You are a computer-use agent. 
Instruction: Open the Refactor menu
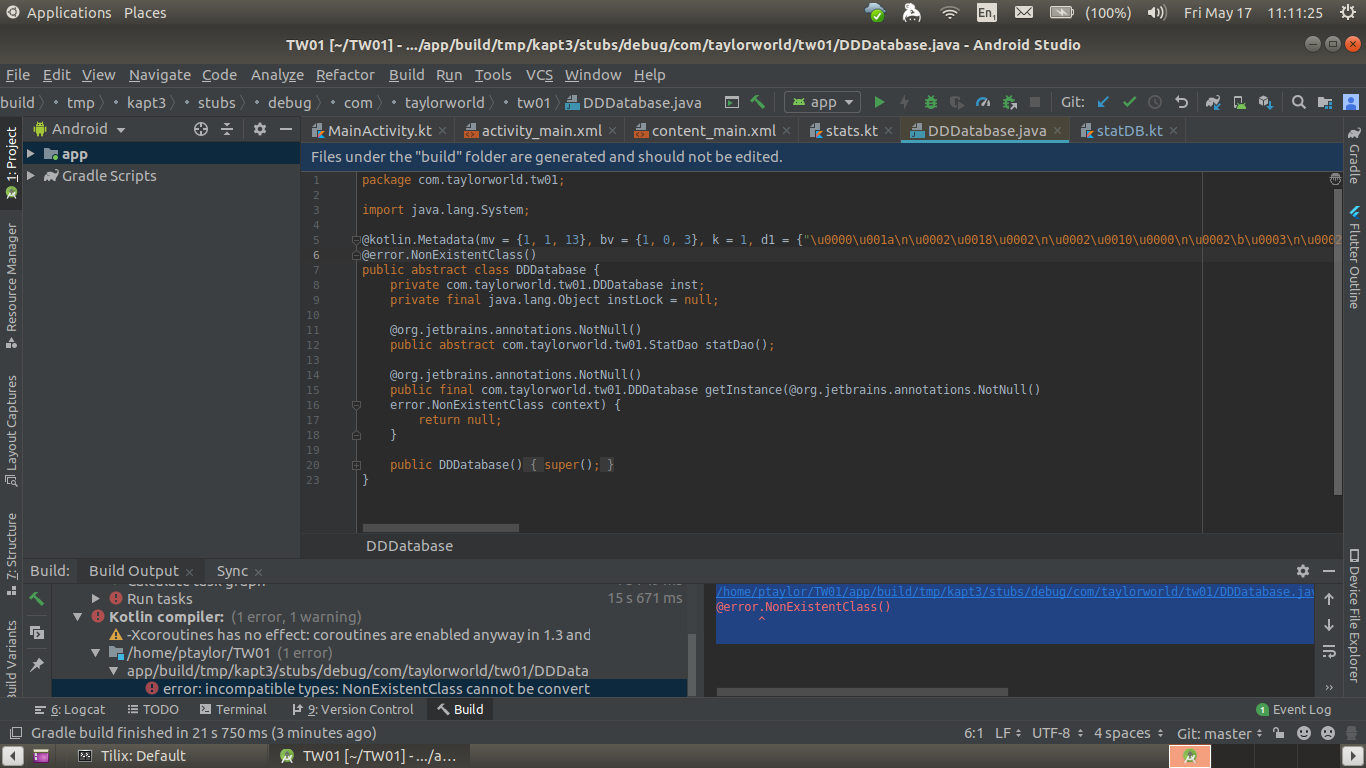coord(345,75)
